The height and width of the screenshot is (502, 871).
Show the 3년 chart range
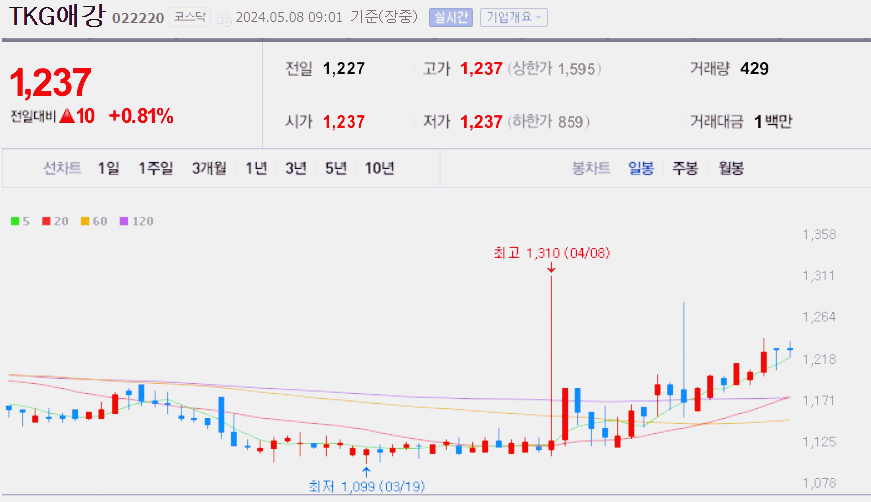296,168
